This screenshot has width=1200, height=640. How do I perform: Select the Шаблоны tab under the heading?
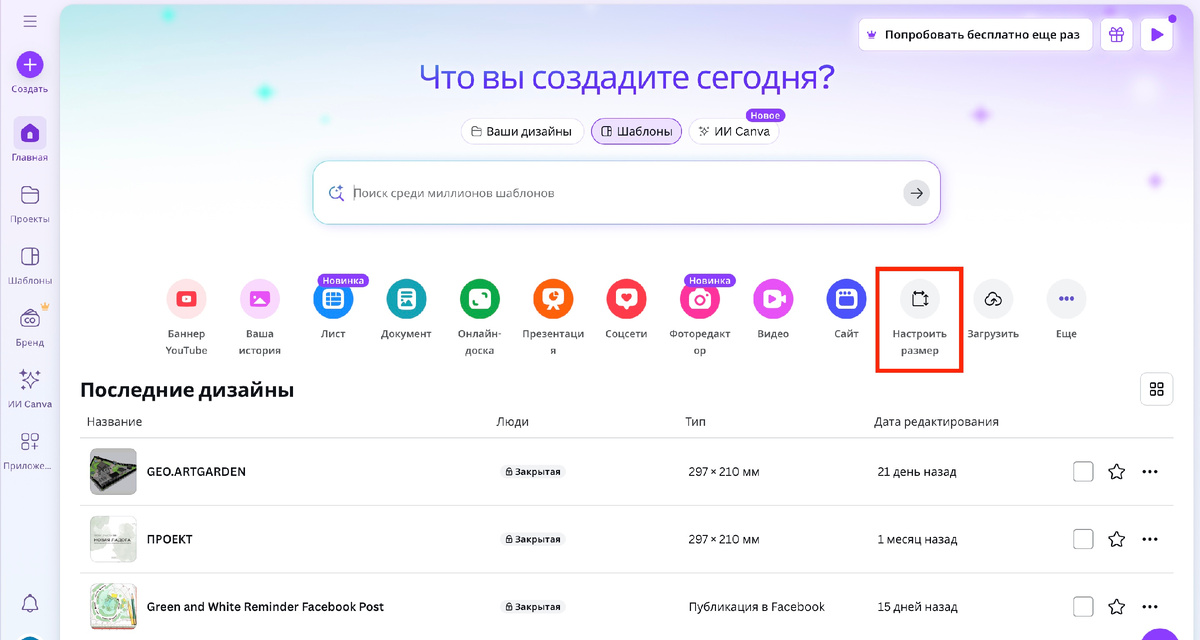pyautogui.click(x=637, y=131)
